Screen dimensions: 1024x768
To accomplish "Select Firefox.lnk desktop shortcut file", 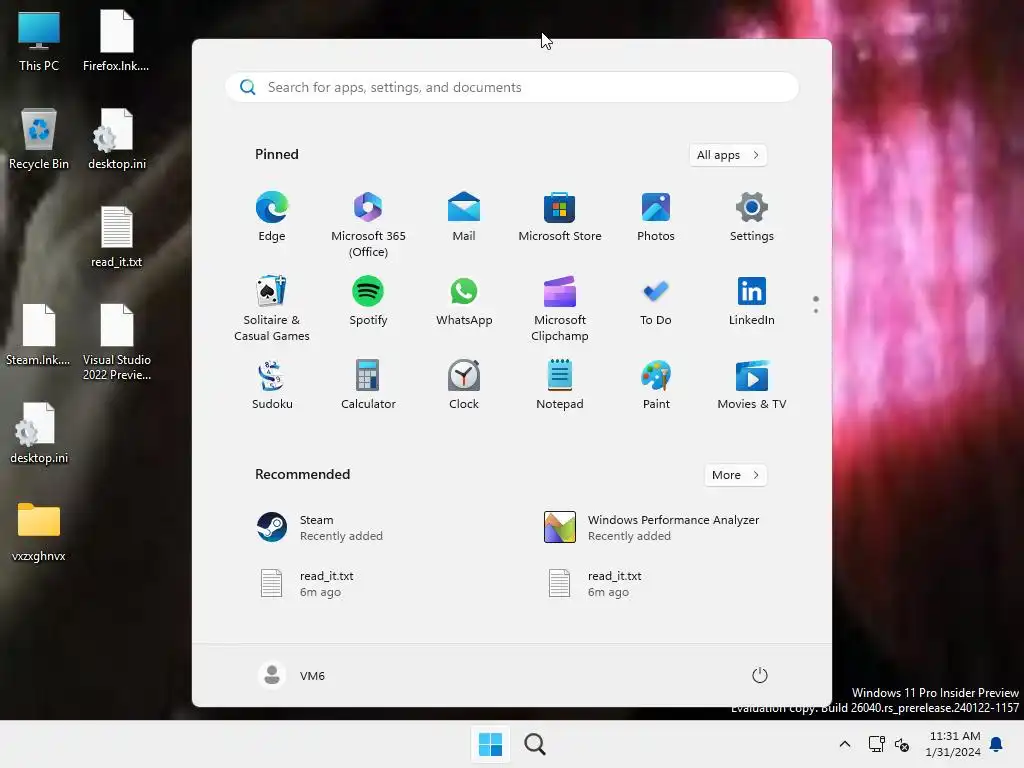I will (116, 40).
